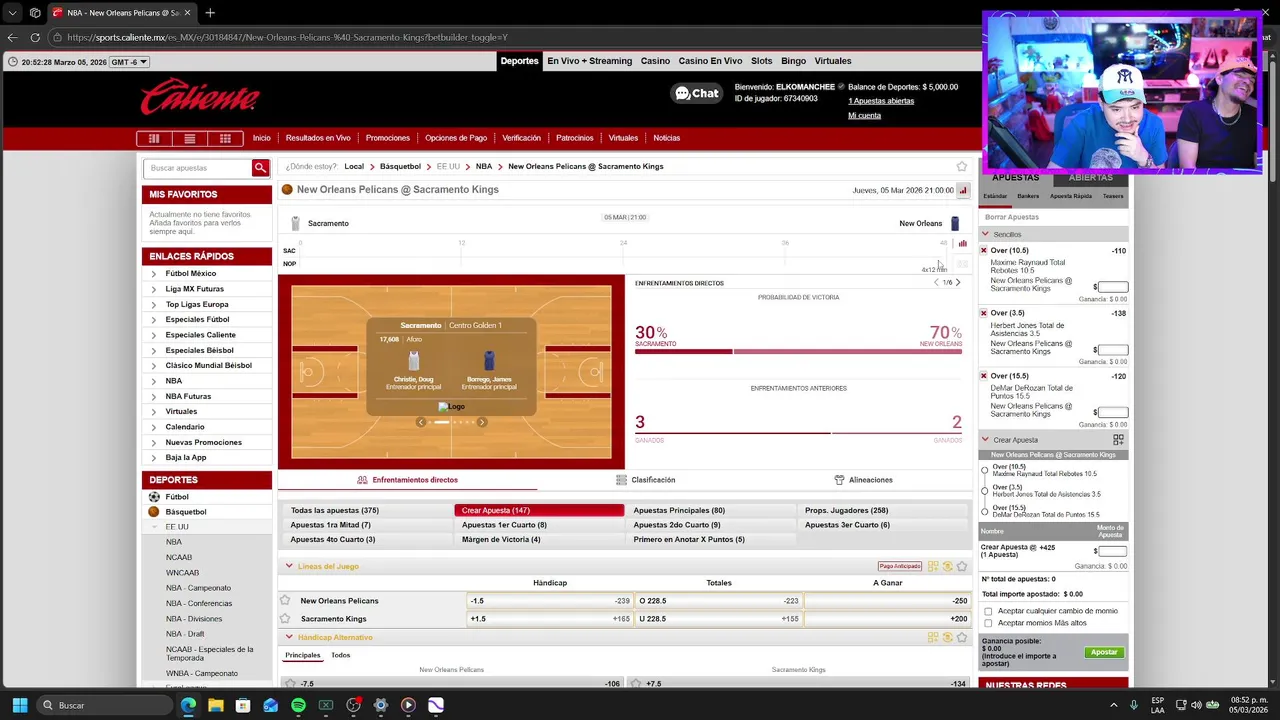Select radio for Maxime Raynaud Over 10.5 leg

pos(985,470)
